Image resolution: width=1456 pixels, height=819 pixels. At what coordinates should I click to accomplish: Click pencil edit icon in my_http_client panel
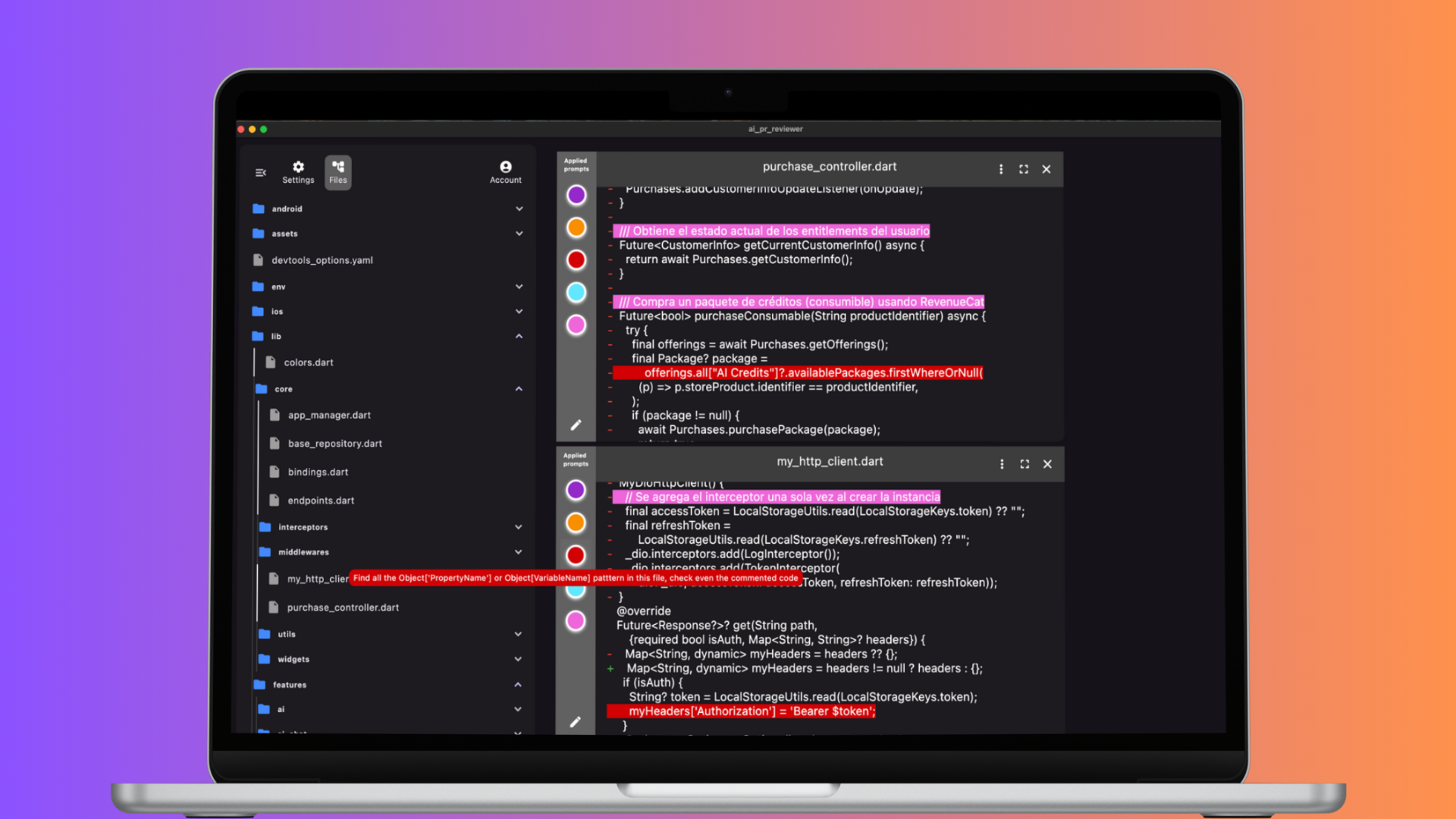[x=576, y=722]
